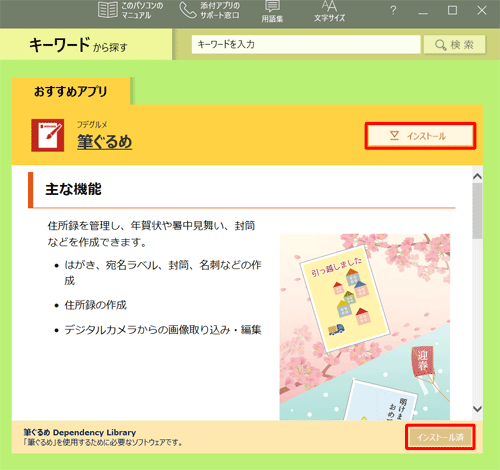
Task: Click the scrollbar up arrow
Action: [477, 177]
